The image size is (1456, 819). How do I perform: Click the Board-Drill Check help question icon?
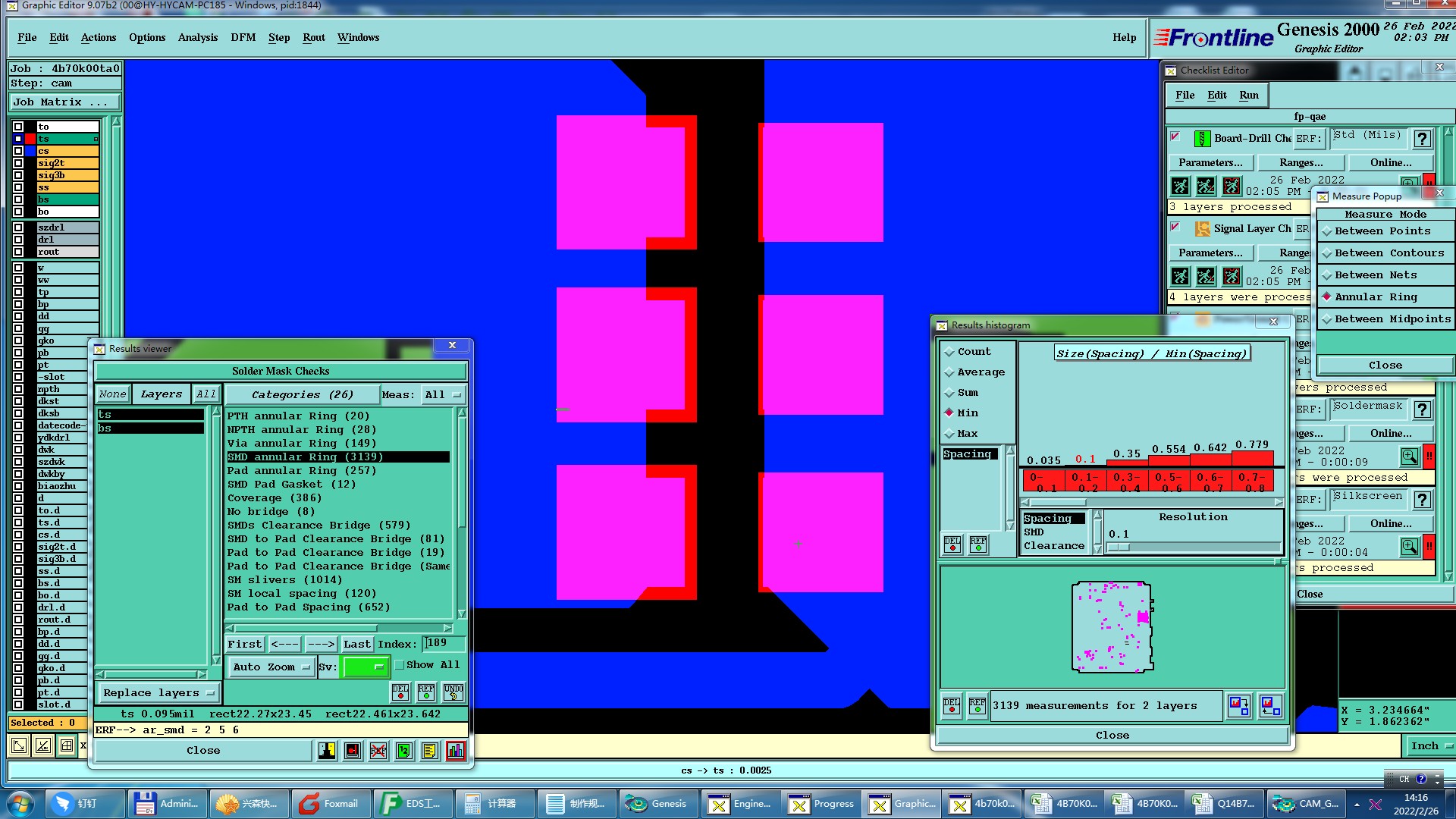[1423, 139]
